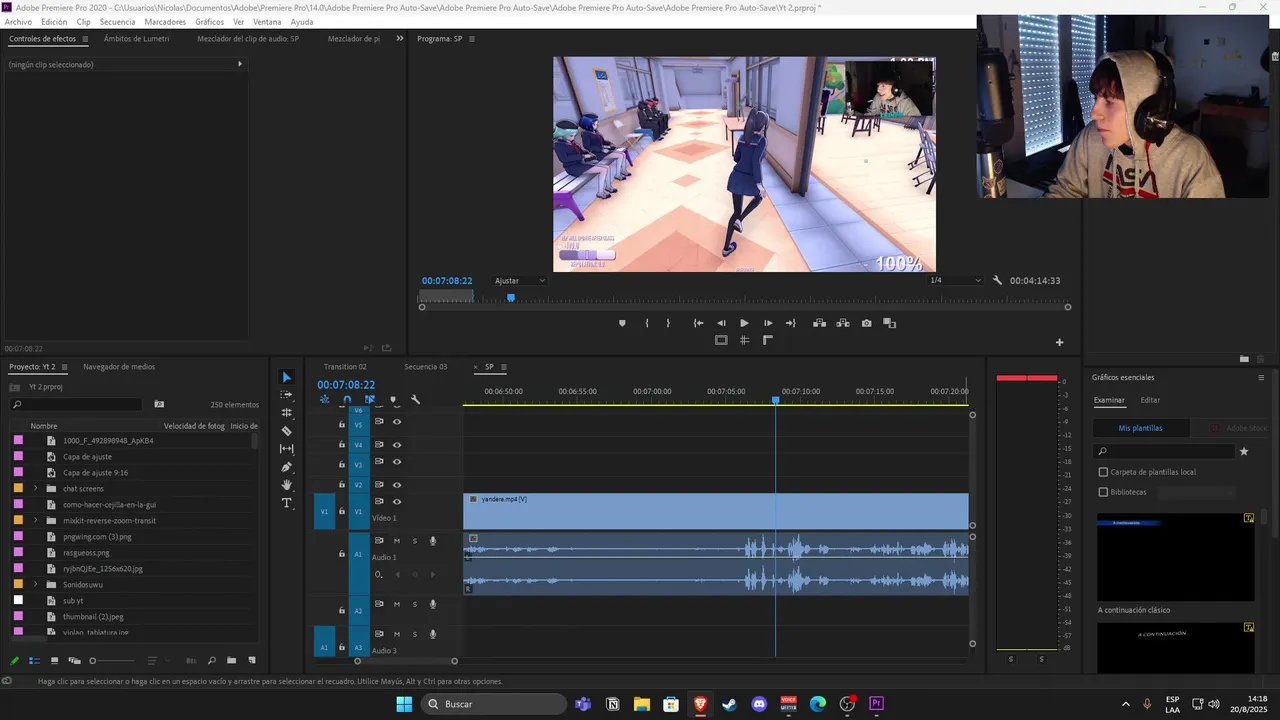Play the Program monitor
The height and width of the screenshot is (720, 1280).
744,323
